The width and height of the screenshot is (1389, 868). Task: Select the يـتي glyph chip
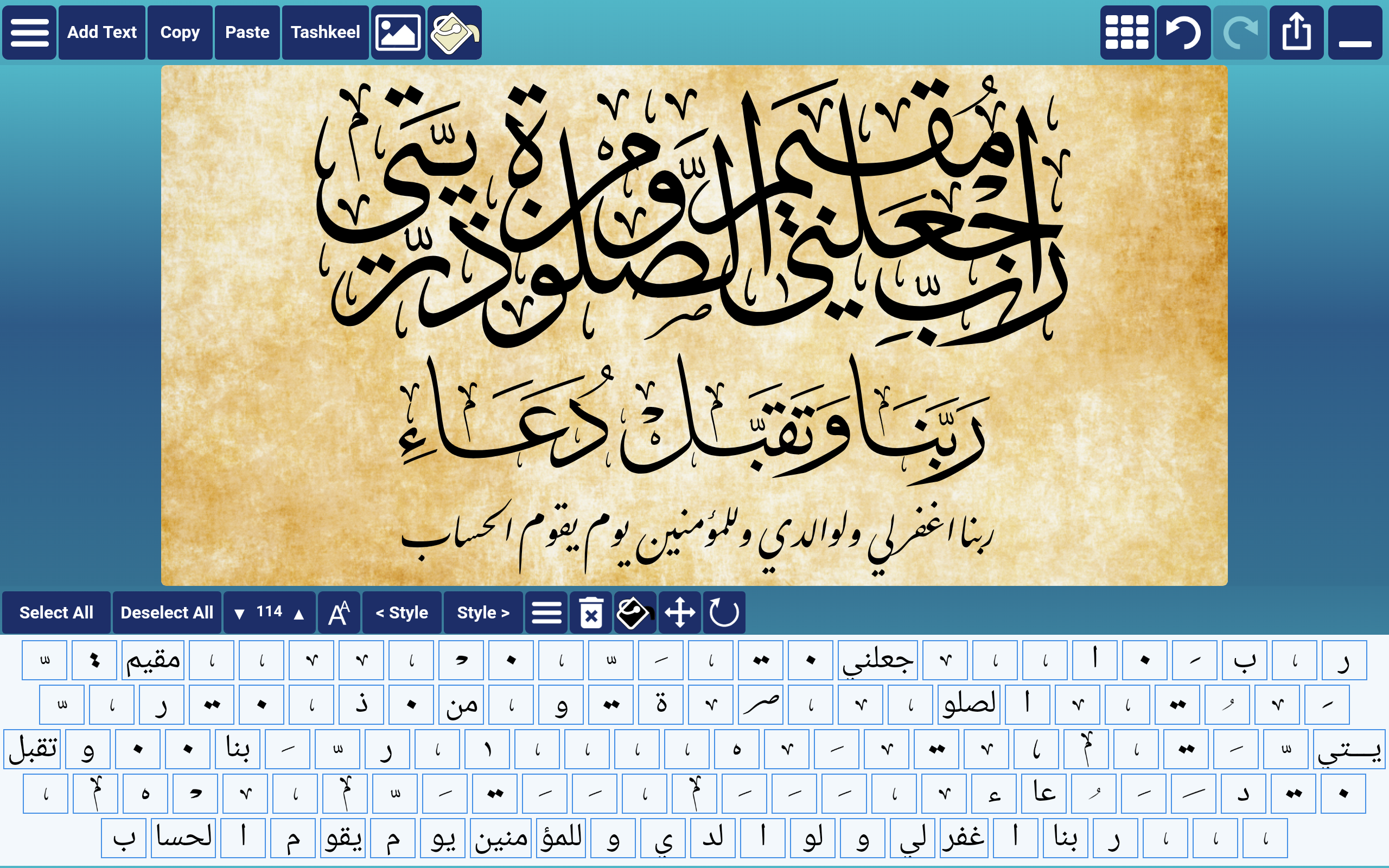[x=1349, y=749]
